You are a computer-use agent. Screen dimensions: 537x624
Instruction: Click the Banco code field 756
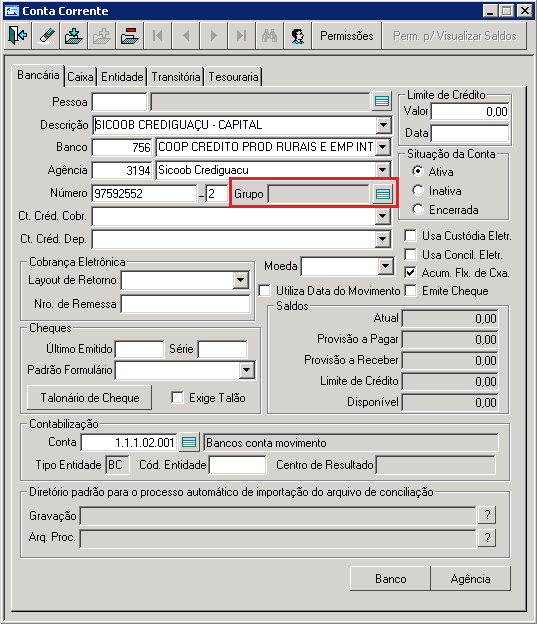tap(122, 147)
